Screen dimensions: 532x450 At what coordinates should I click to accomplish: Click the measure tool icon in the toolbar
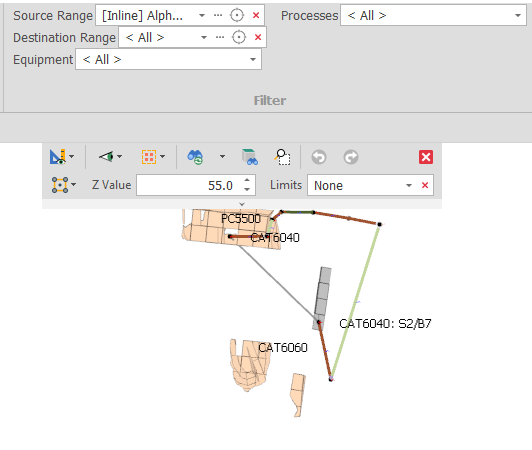point(58,157)
